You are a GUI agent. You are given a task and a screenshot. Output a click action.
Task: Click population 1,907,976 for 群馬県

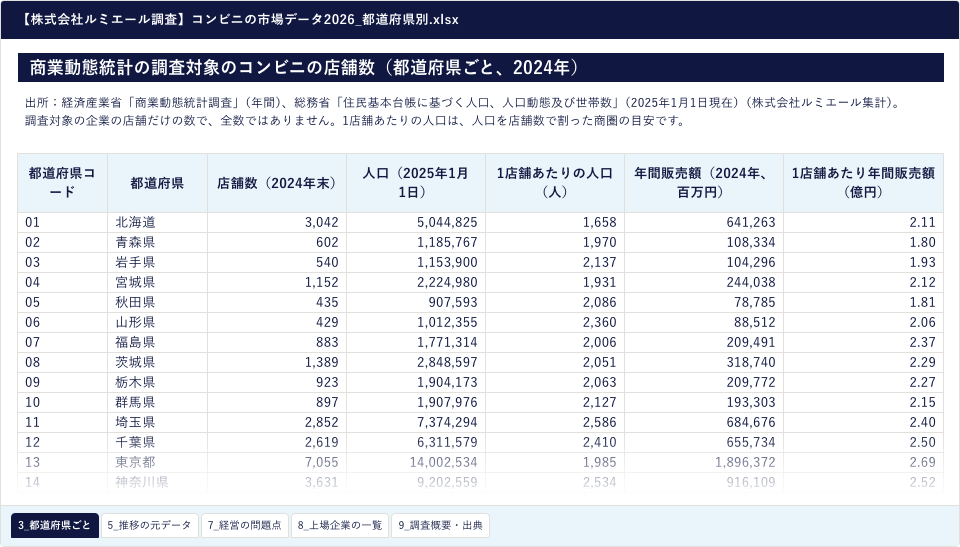tap(416, 402)
